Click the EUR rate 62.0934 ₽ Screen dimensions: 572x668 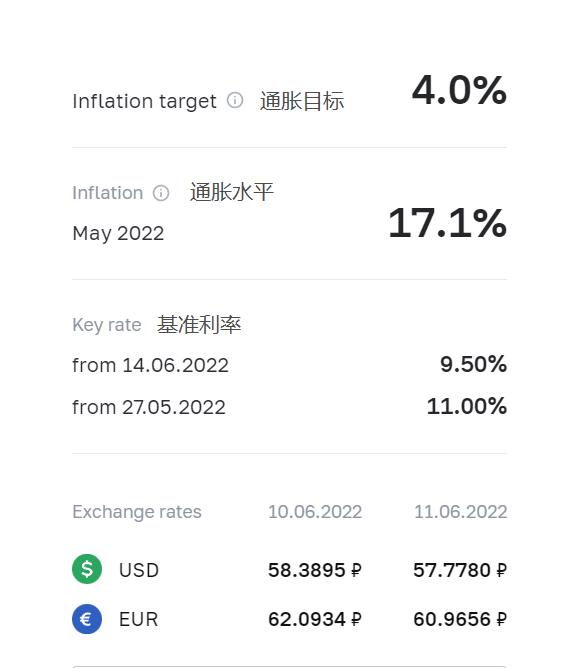tap(315, 619)
